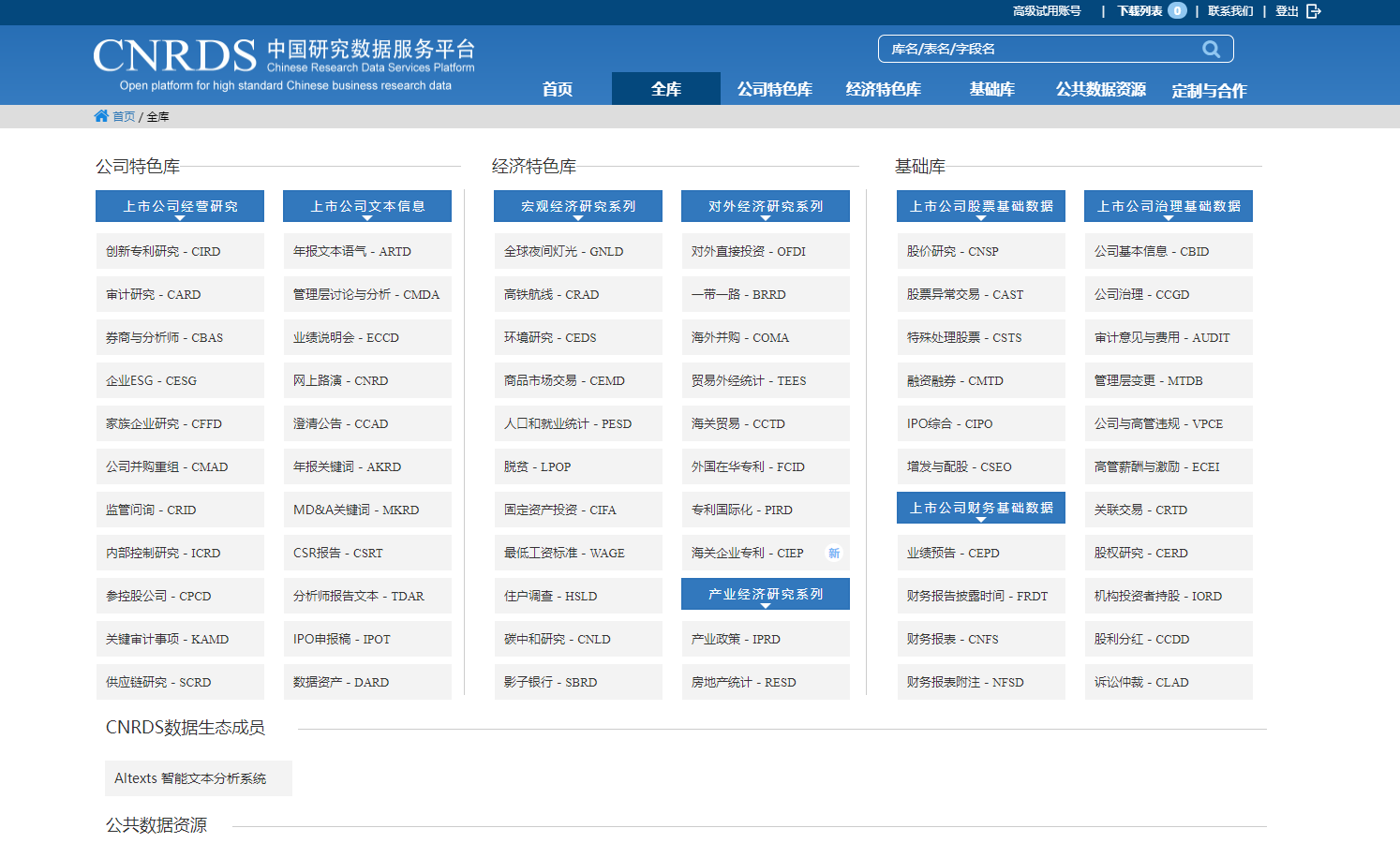Screen dimensions: 1400x843
Task: Open 分析师报告文本 - TDAR database
Action: [367, 596]
